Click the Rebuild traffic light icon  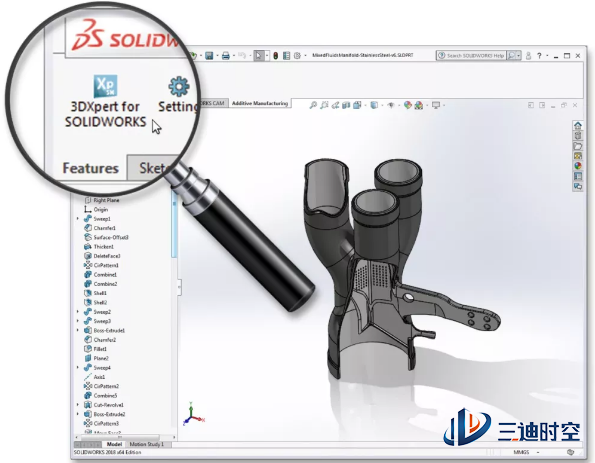pyautogui.click(x=275, y=56)
